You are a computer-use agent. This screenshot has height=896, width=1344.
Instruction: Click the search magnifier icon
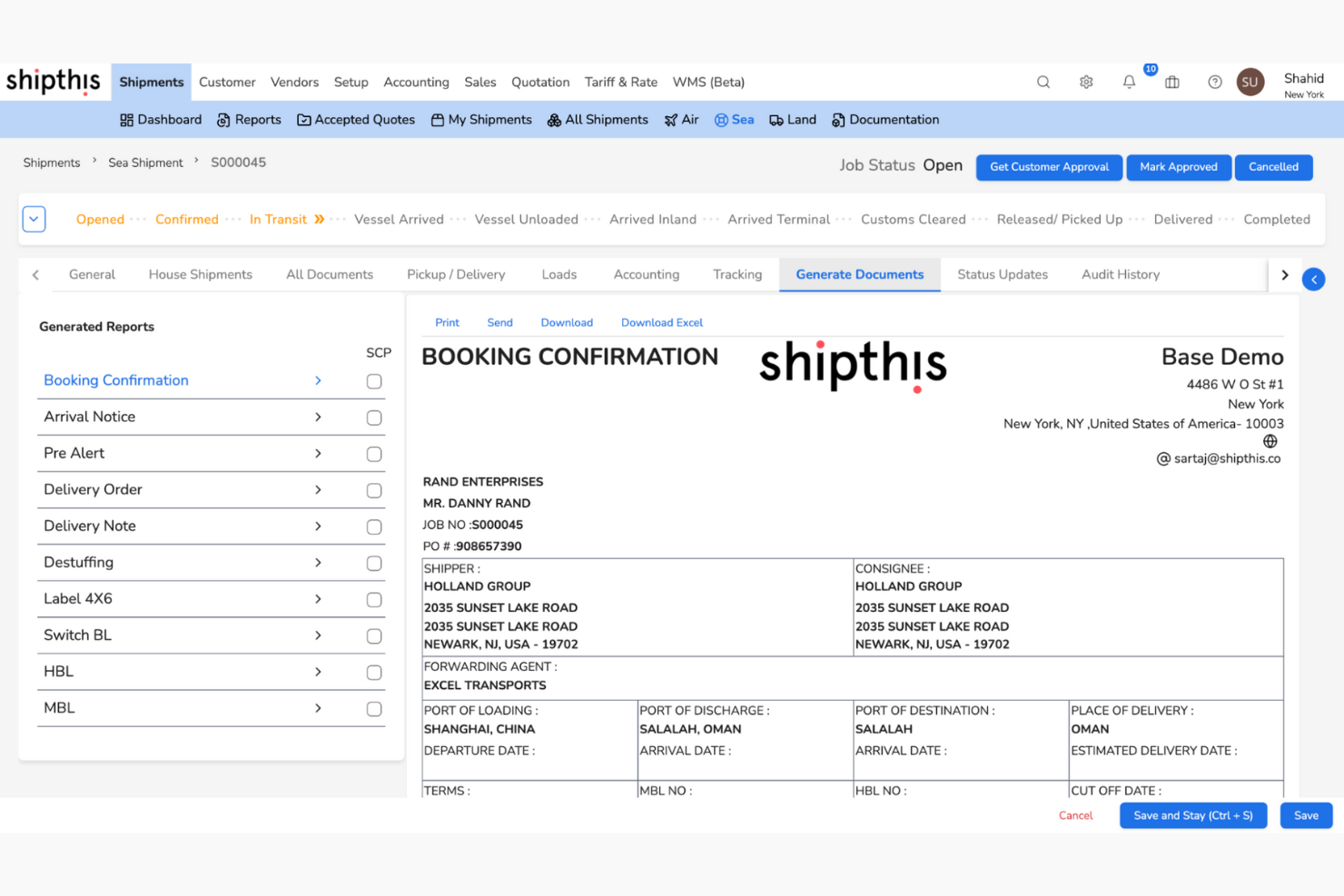tap(1043, 82)
